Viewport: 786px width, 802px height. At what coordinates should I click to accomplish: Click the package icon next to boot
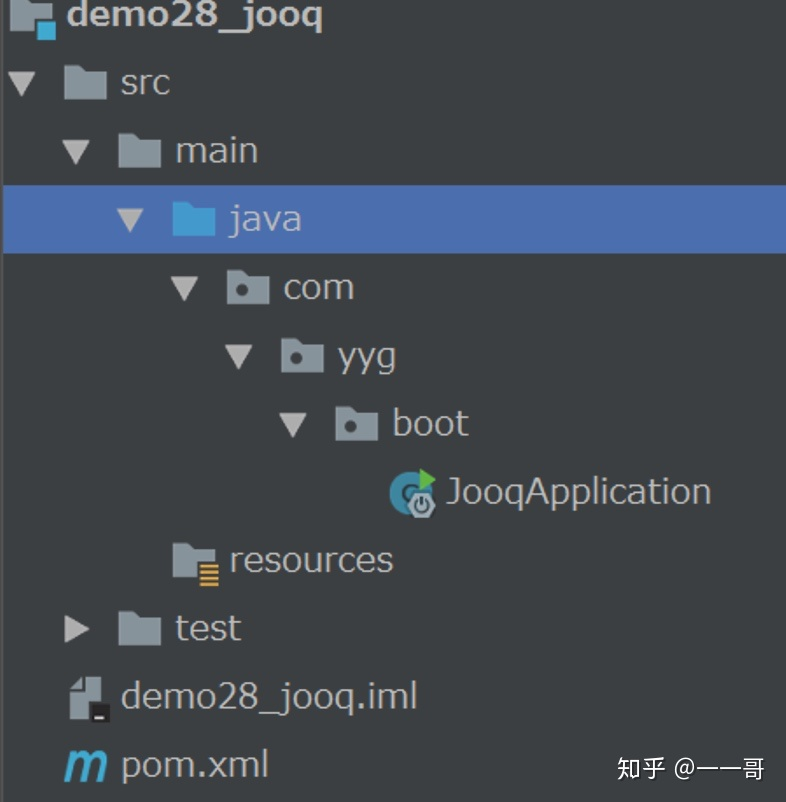[355, 422]
